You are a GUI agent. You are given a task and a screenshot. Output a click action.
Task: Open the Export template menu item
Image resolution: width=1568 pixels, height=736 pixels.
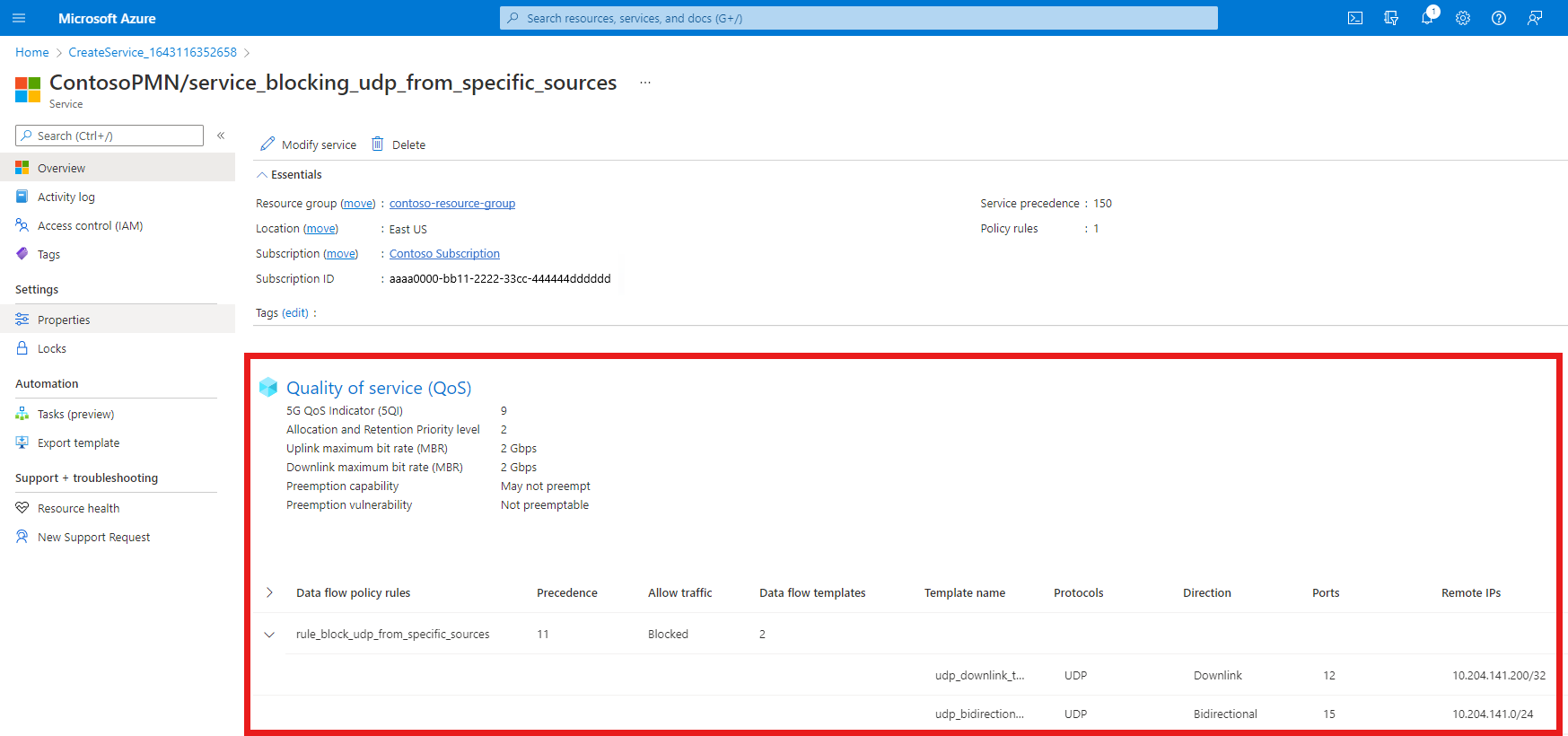point(118,442)
